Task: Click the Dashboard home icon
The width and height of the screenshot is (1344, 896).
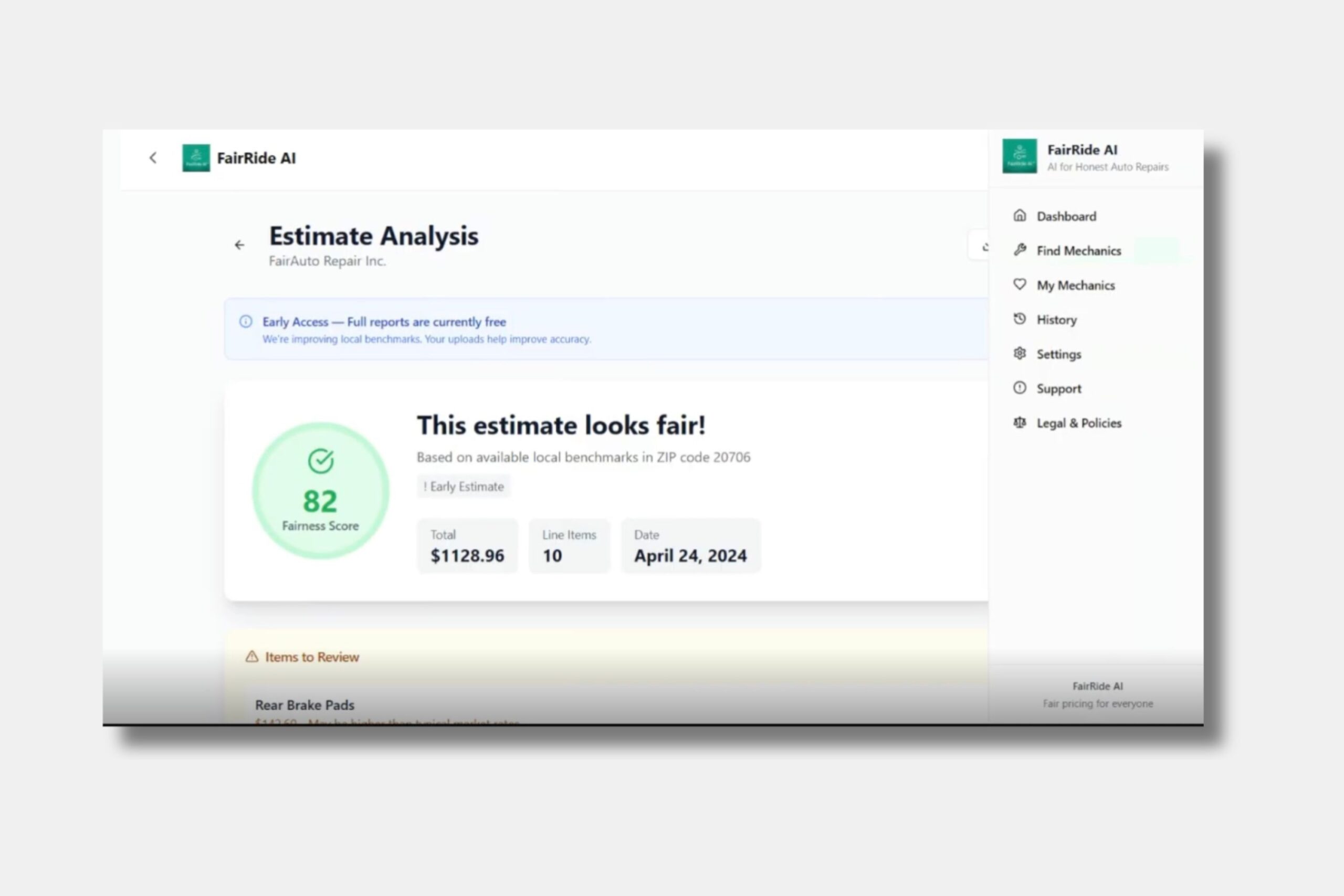Action: coord(1020,215)
